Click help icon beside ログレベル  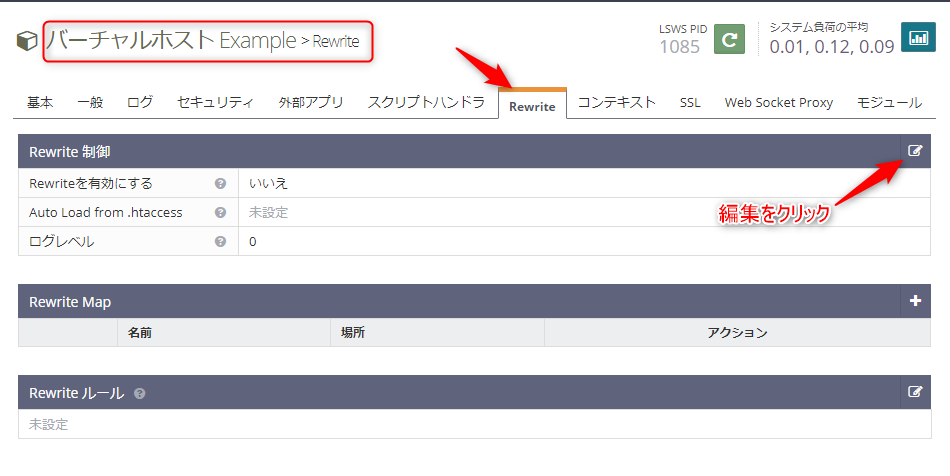[x=220, y=242]
